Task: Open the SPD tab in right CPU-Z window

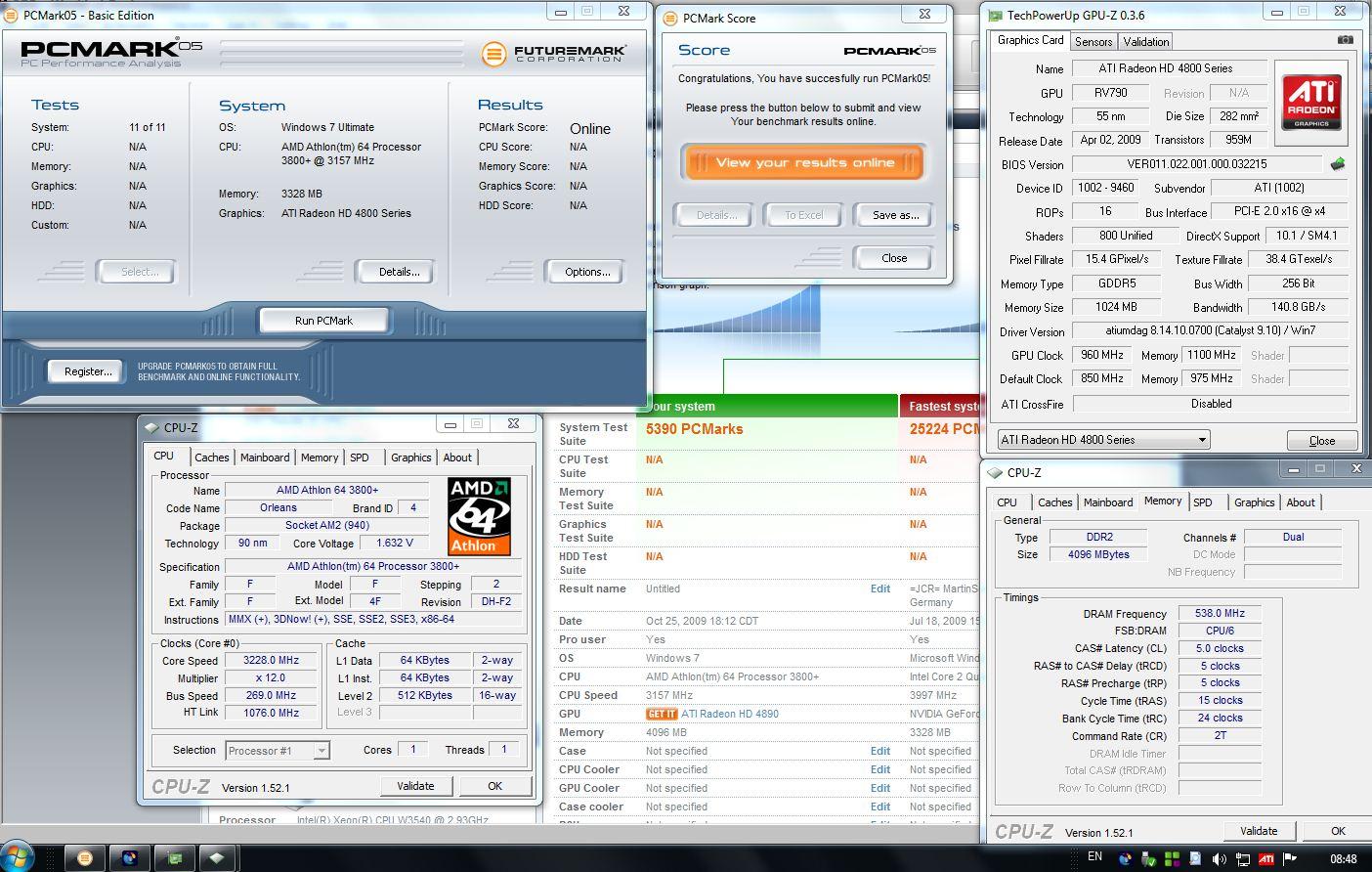Action: click(1203, 502)
